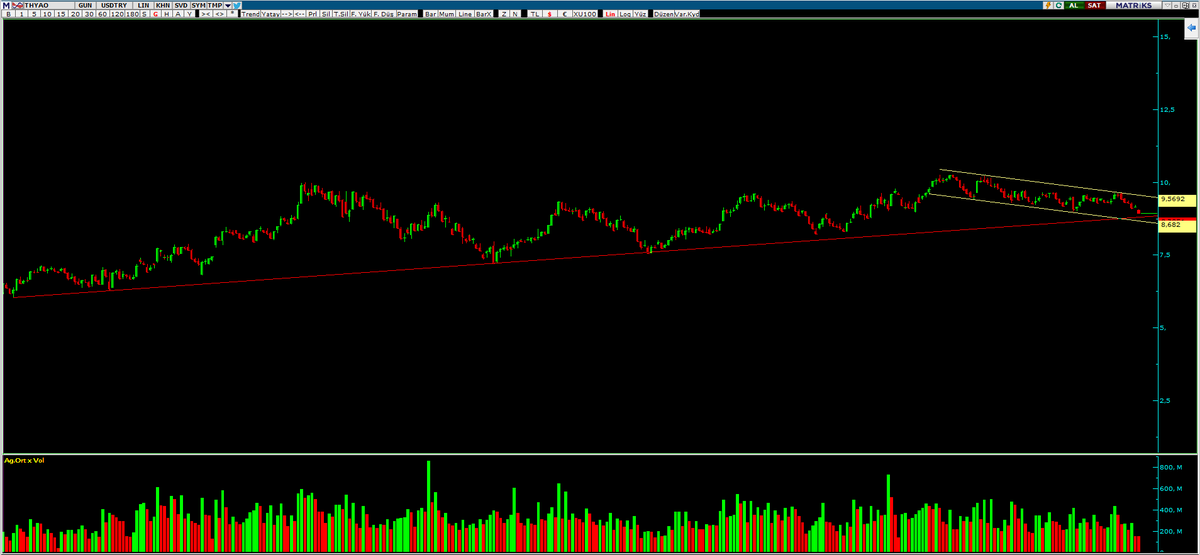Select the XU100 relative button
1200x555 pixels.
tap(585, 14)
